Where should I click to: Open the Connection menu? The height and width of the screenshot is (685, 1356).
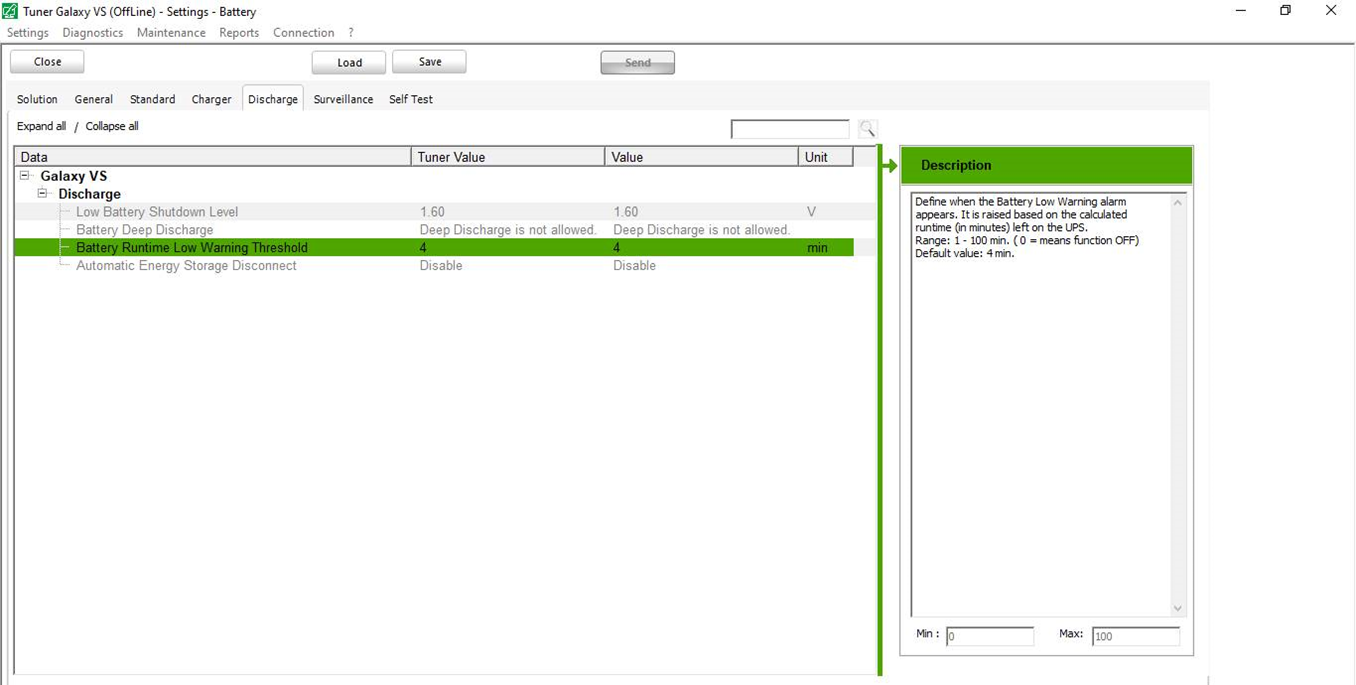[x=304, y=33]
